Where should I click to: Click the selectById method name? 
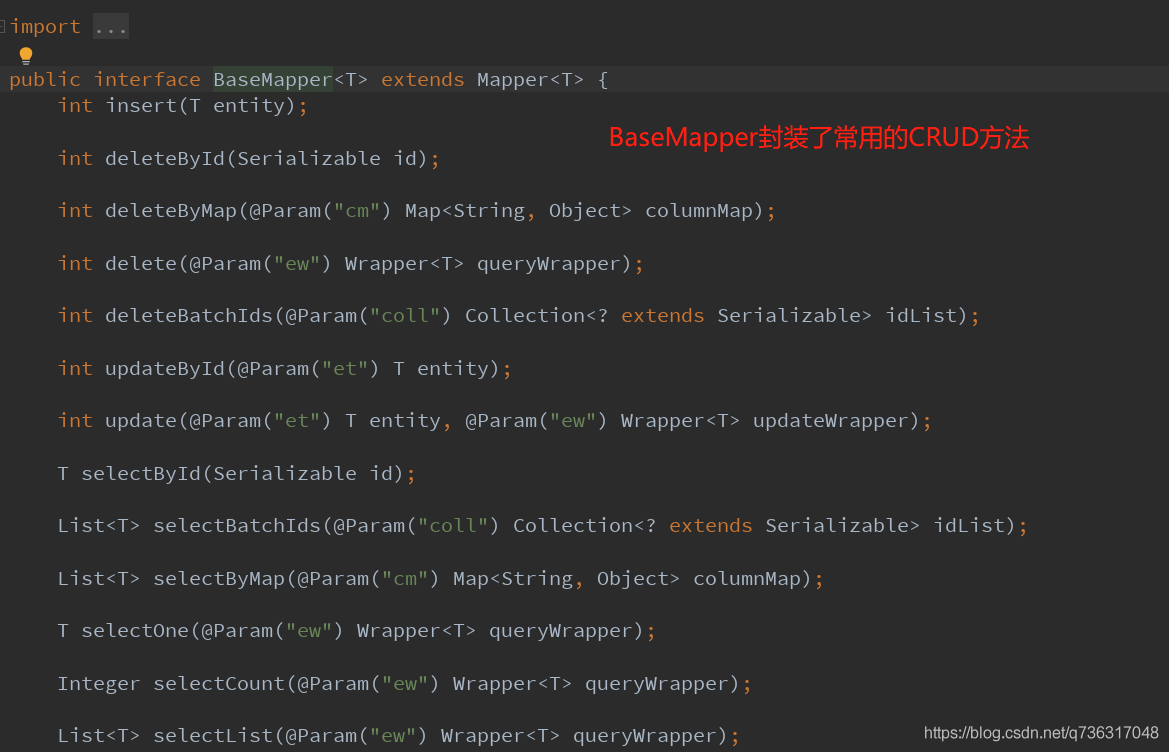(141, 474)
